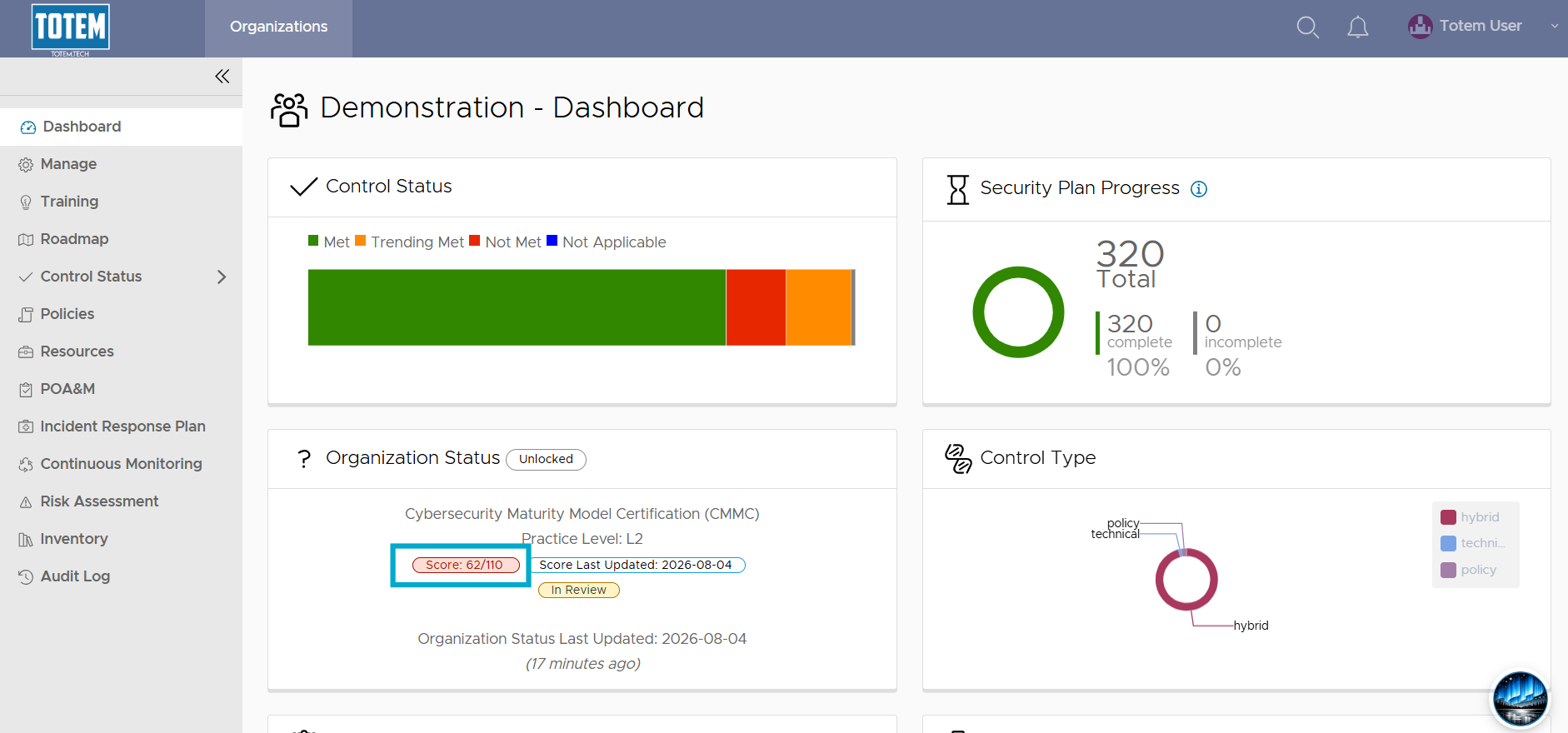Click Practice Level: L2 text

click(x=582, y=539)
